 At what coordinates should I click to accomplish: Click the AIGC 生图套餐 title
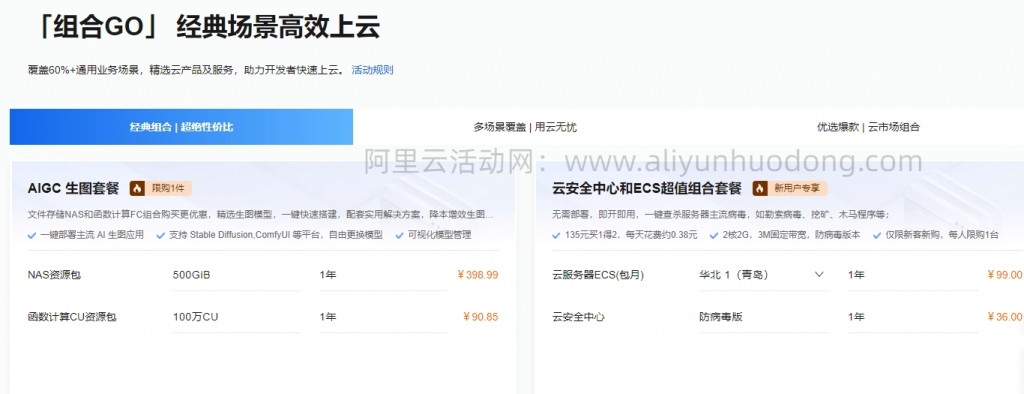[x=74, y=189]
